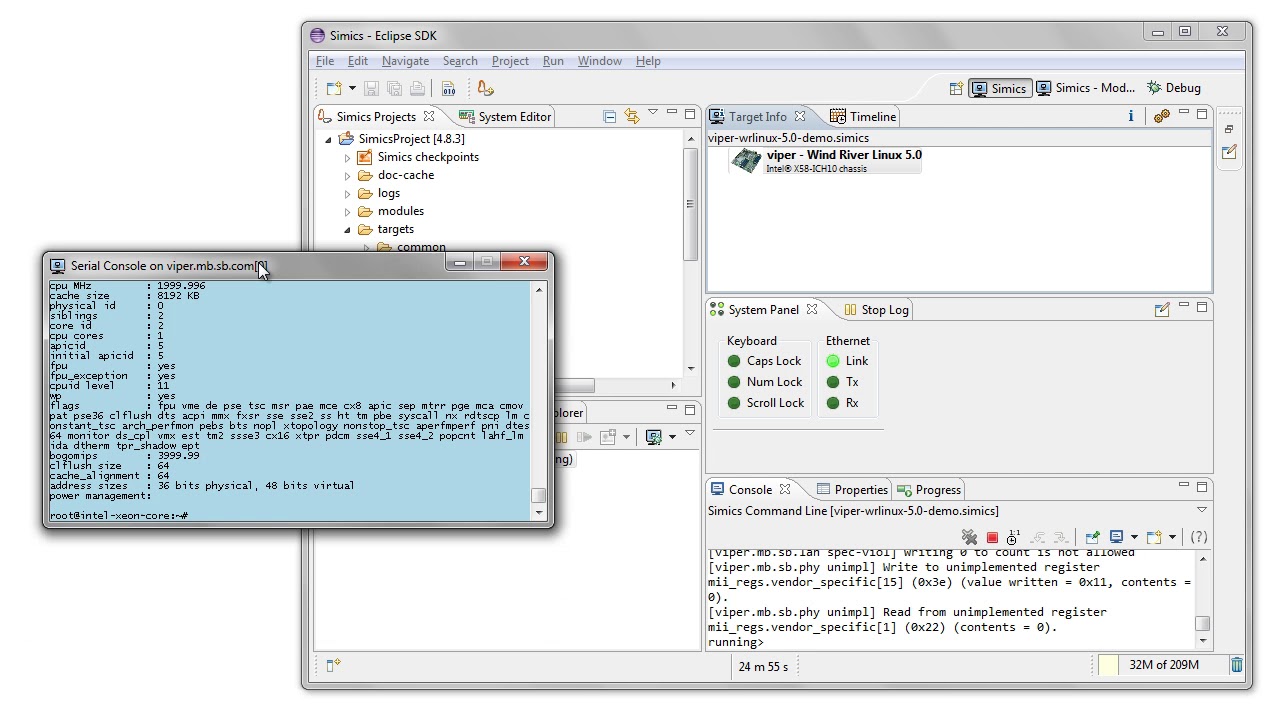The image size is (1280, 720).
Task: Click the Disconnect icon in Console toolbar
Action: [x=969, y=538]
